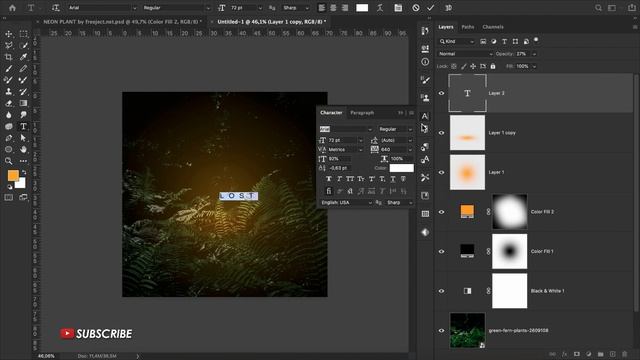Select the Lasso tool
640x360 pixels.
9,45
